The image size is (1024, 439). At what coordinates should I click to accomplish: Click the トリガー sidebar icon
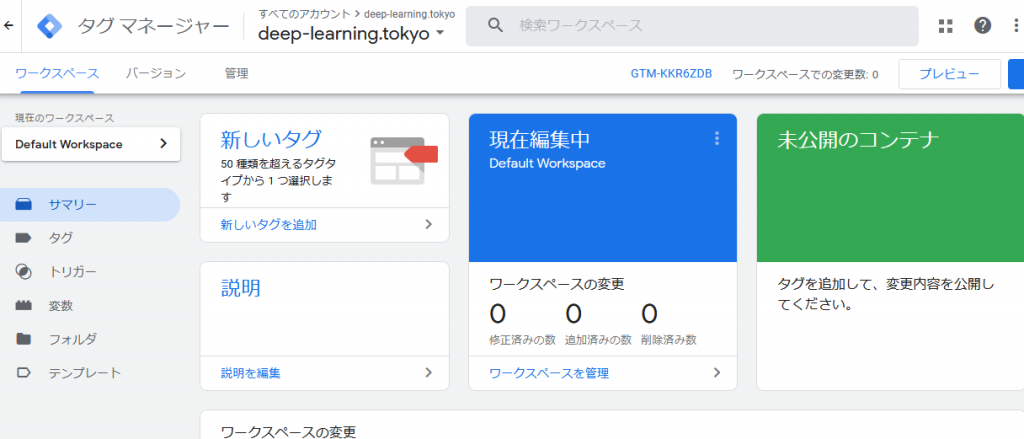[24, 272]
